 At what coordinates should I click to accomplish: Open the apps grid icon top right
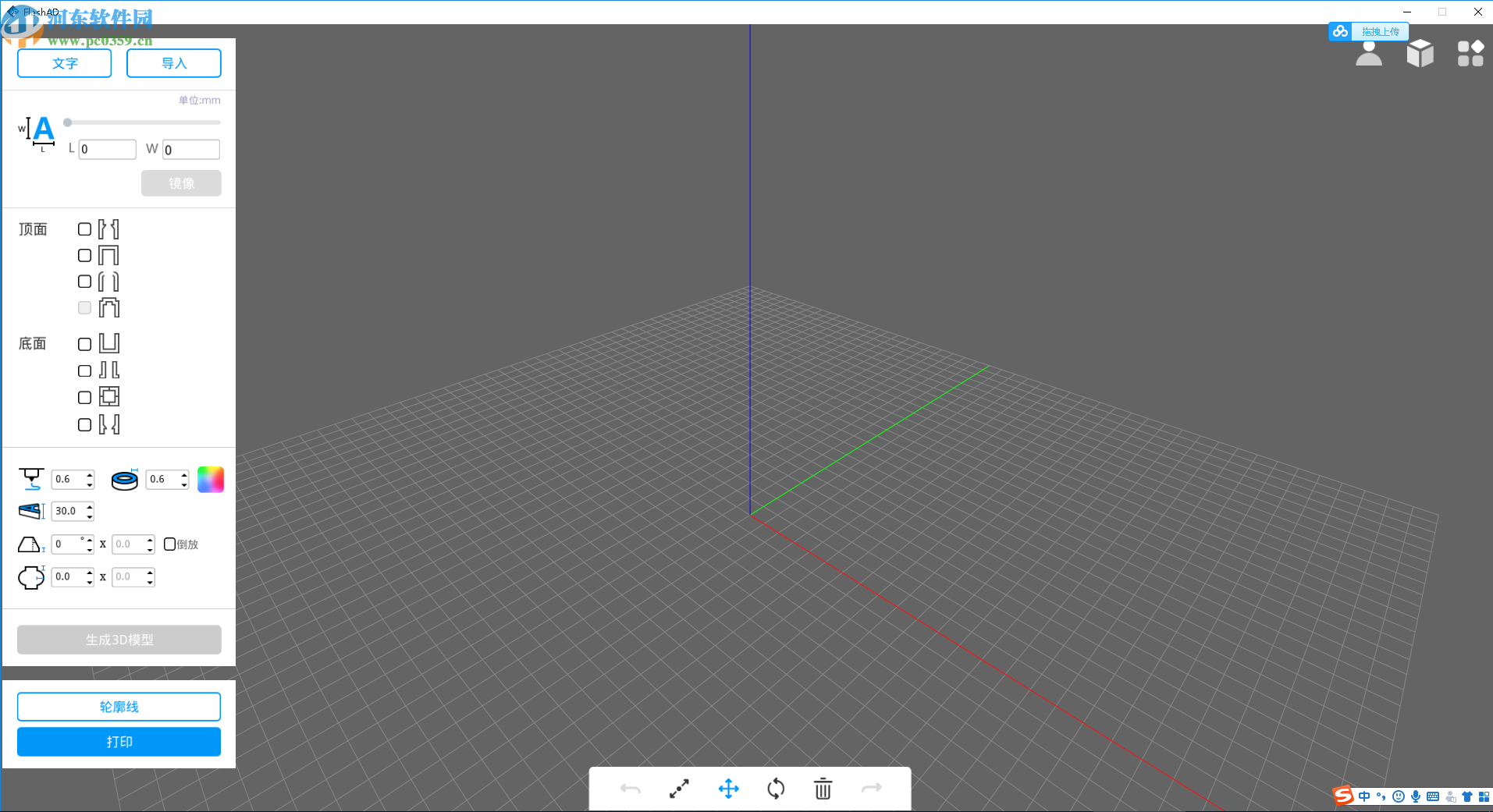coord(1470,53)
